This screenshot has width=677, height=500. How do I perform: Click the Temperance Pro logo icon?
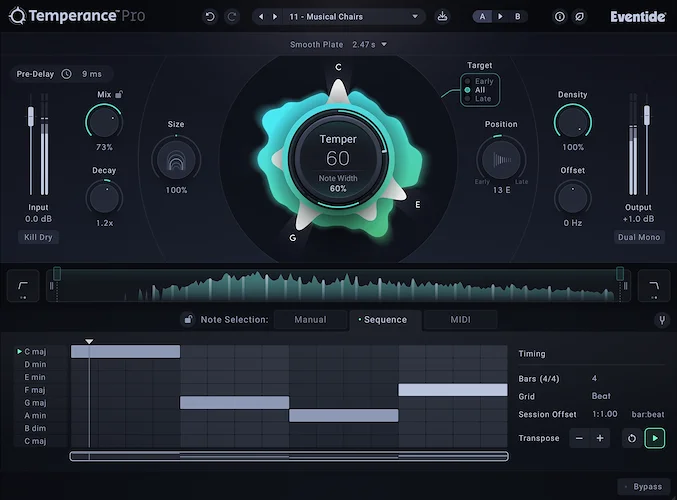point(17,16)
